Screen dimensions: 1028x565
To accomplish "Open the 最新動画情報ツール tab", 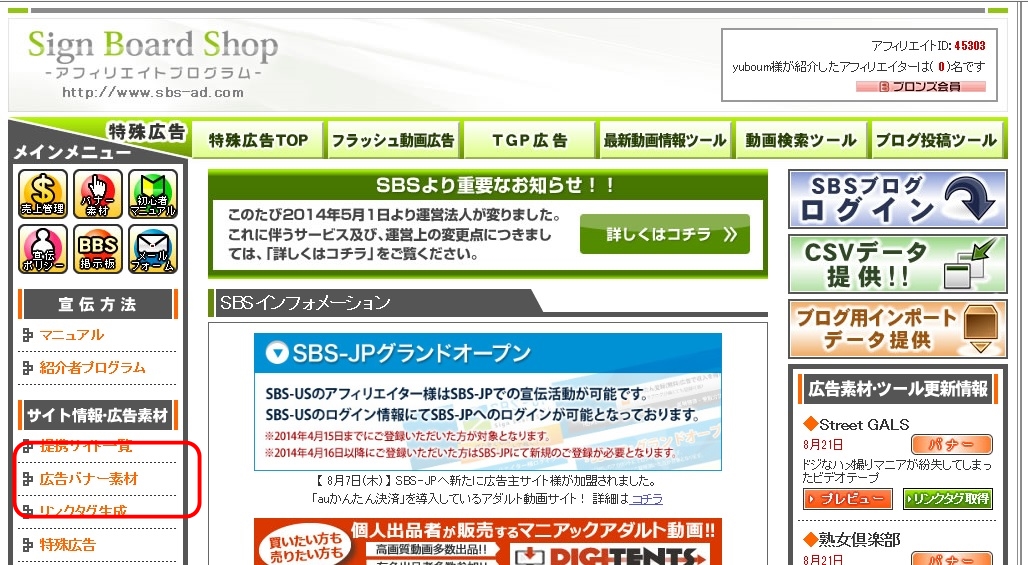I will (x=665, y=140).
